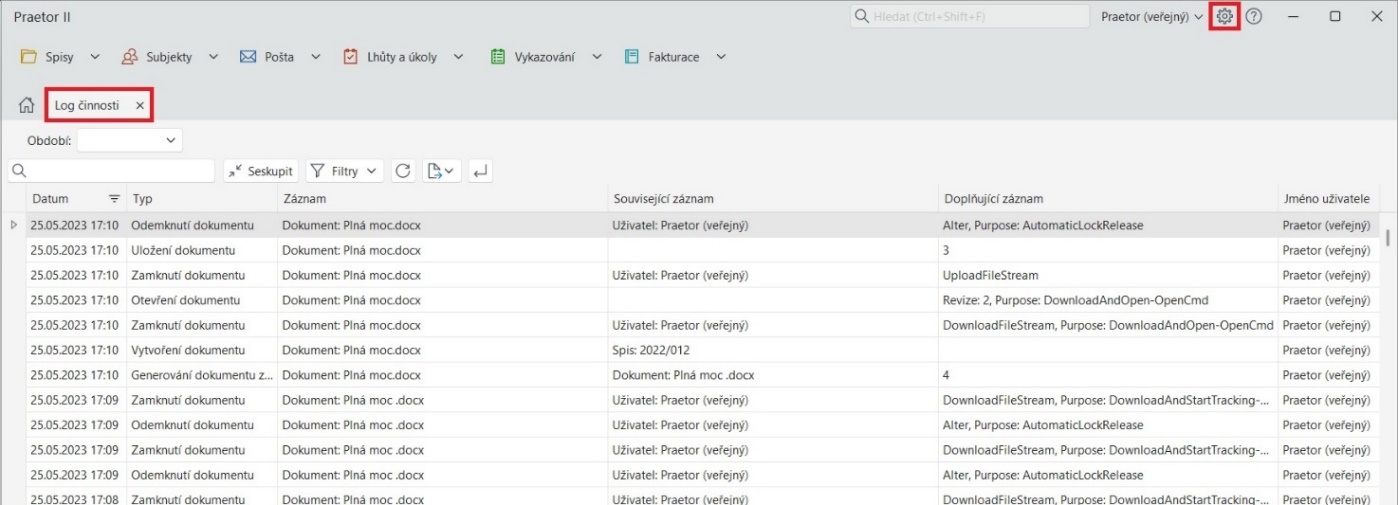Open the Pošta menu

click(x=279, y=57)
